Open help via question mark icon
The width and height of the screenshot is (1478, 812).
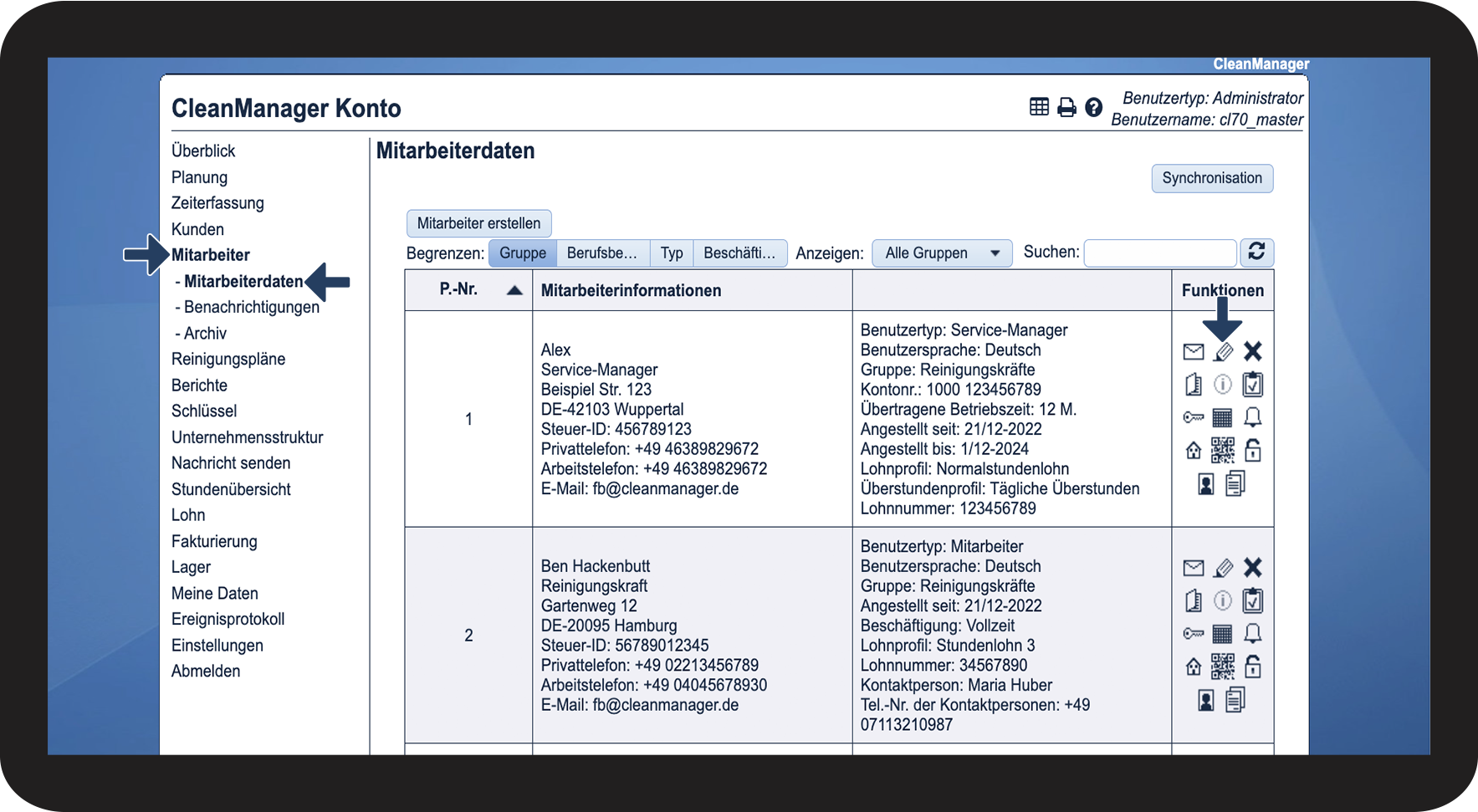[x=1093, y=107]
